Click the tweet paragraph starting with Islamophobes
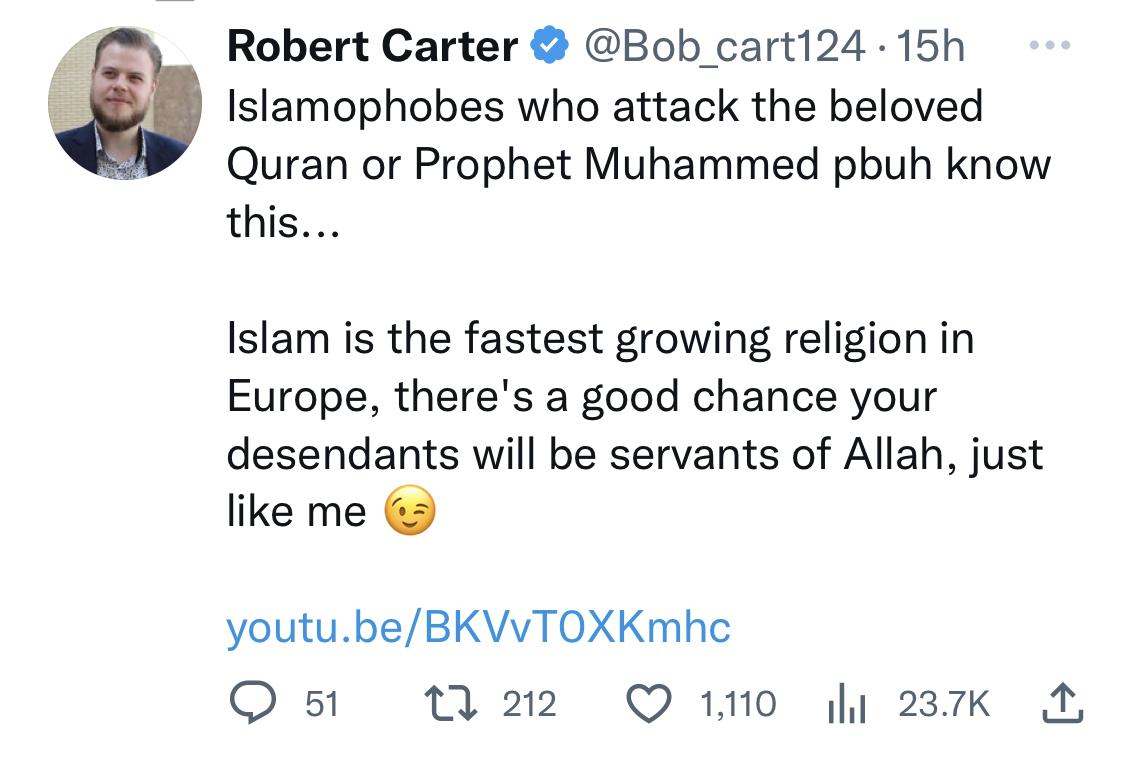 coord(620,163)
